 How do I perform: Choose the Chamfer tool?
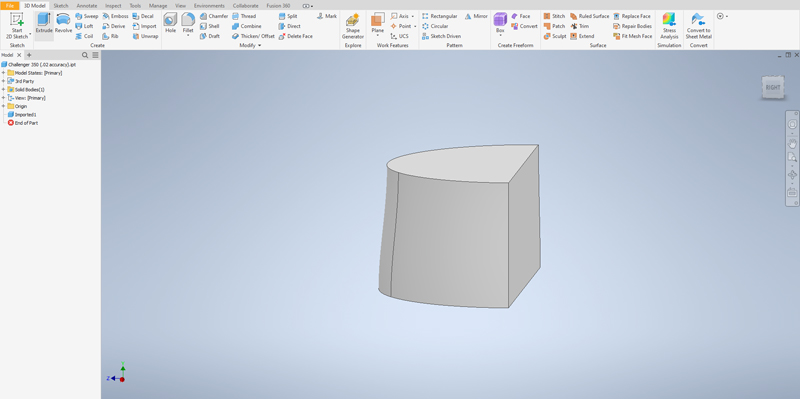click(x=214, y=16)
